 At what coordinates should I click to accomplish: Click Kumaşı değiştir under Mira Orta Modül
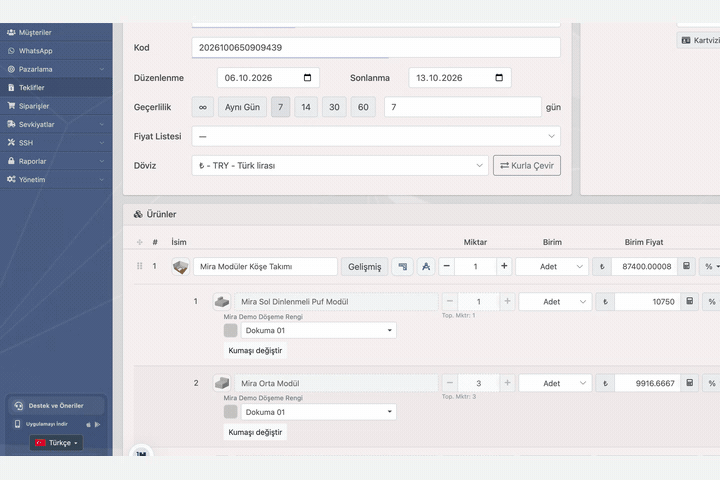coord(255,432)
